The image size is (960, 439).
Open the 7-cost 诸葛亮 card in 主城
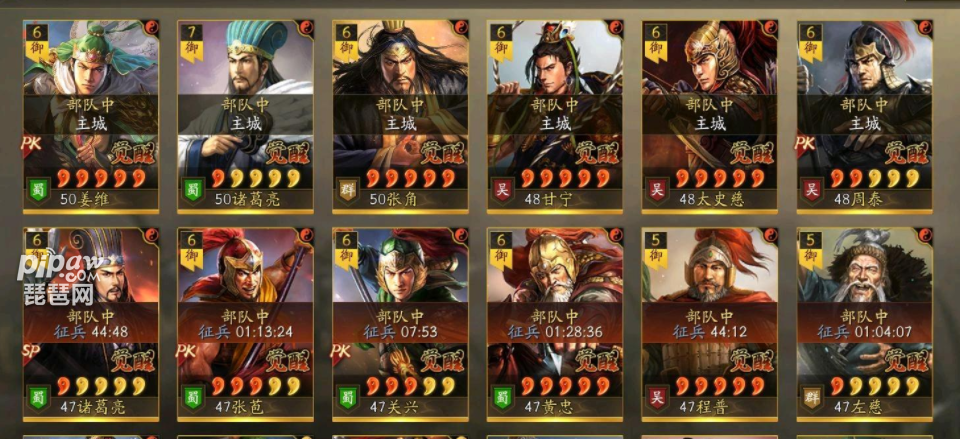(246, 116)
